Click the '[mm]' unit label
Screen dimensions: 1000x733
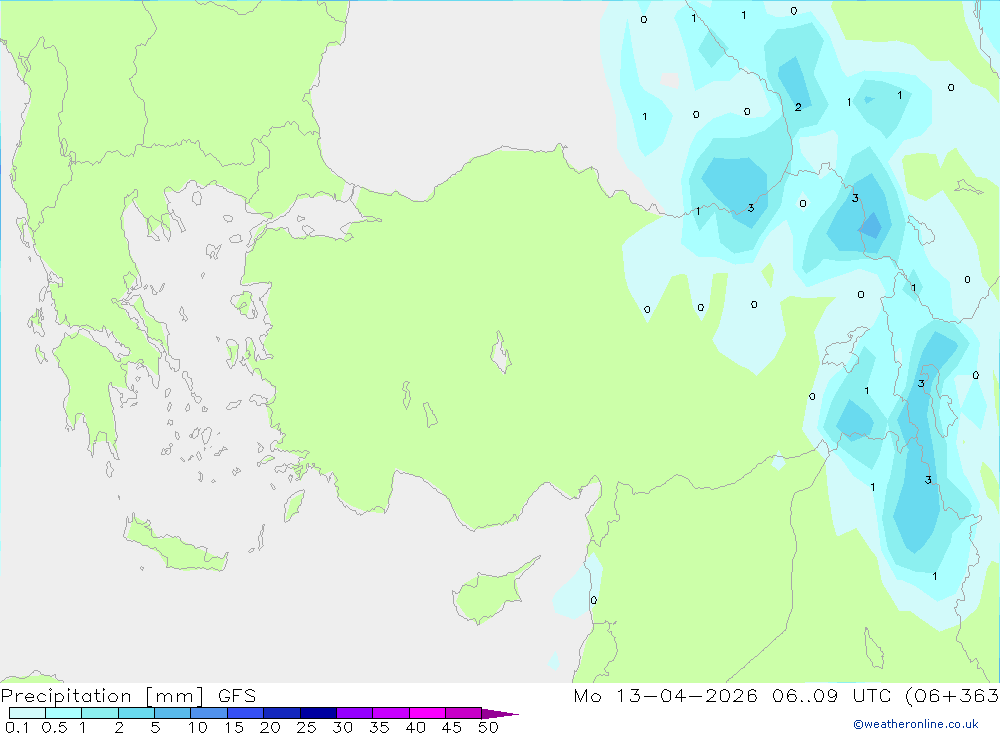click(x=175, y=696)
